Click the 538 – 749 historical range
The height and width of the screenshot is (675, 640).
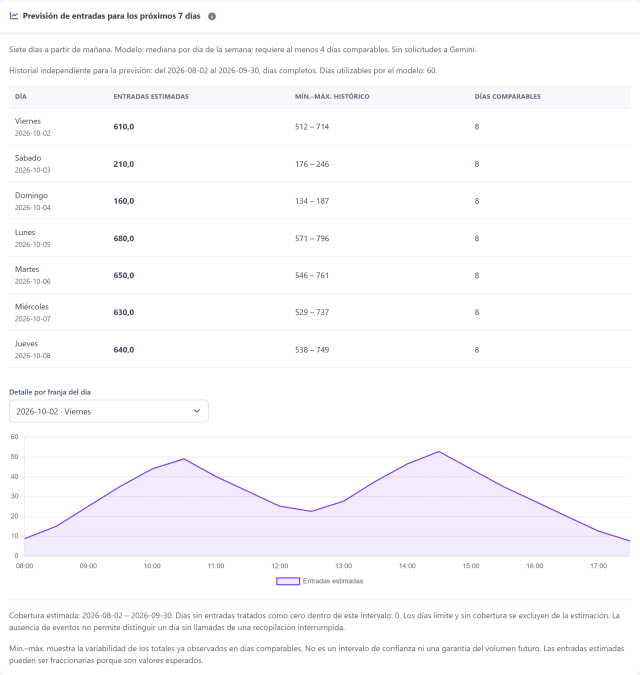coord(312,350)
